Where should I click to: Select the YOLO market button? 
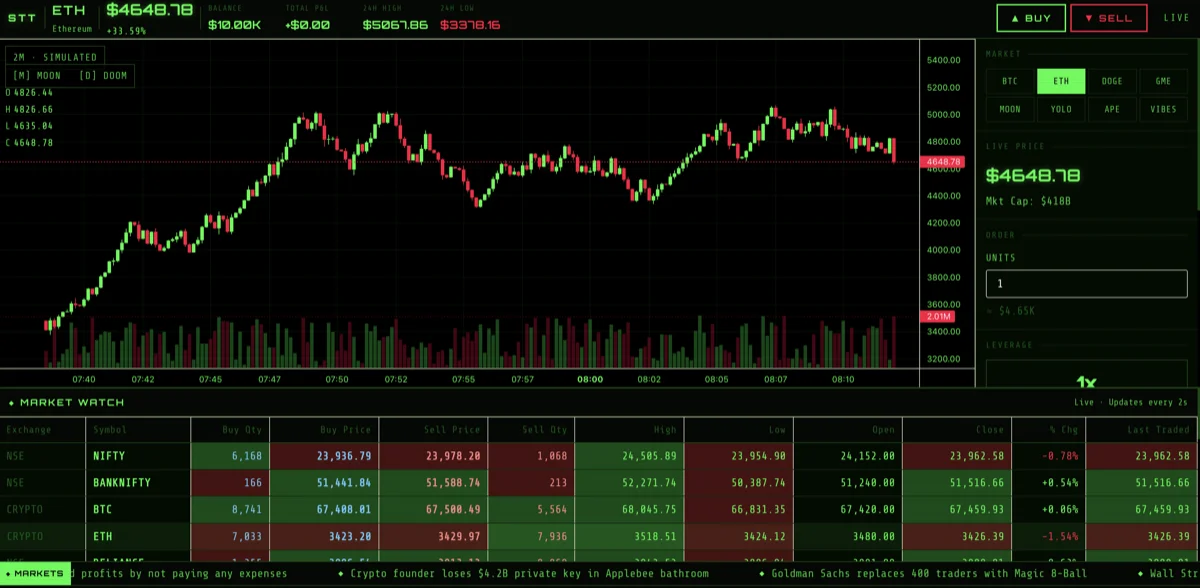coord(1061,109)
